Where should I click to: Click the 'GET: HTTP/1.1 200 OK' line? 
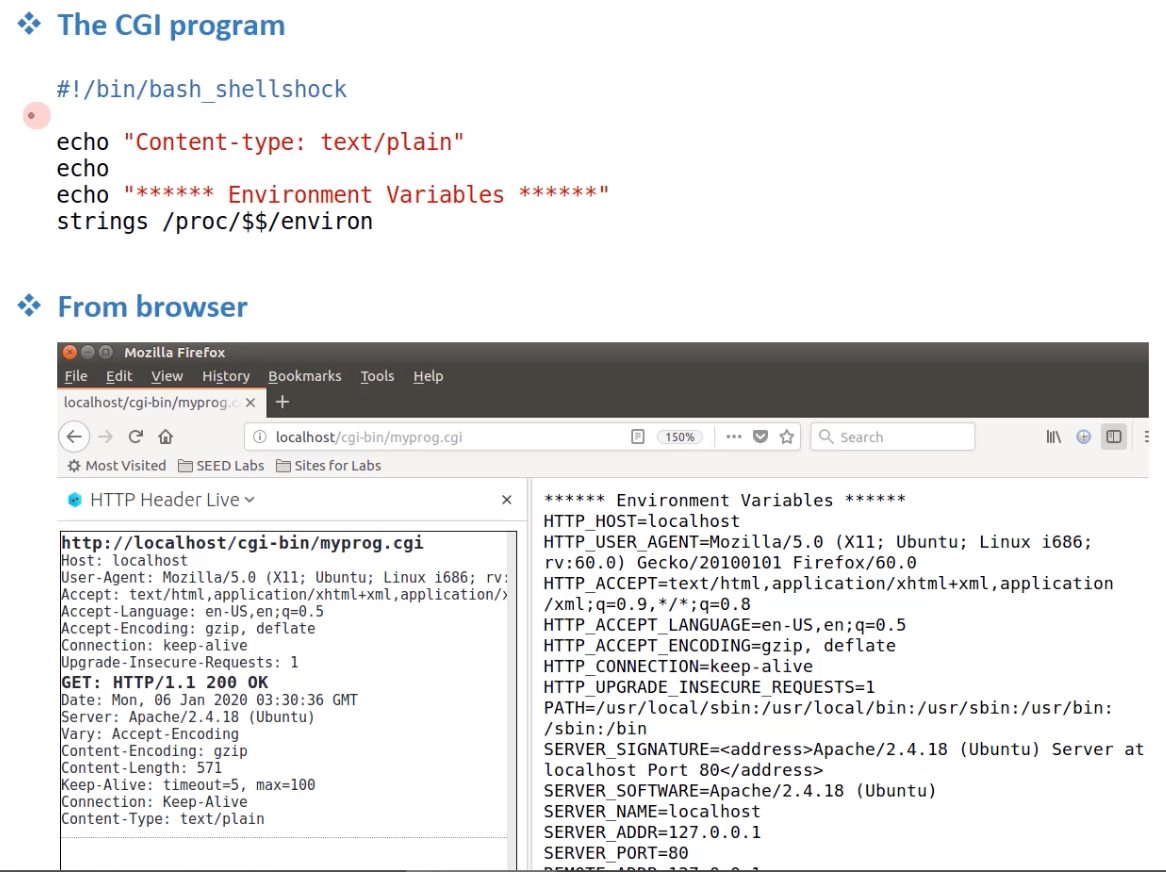click(164, 682)
